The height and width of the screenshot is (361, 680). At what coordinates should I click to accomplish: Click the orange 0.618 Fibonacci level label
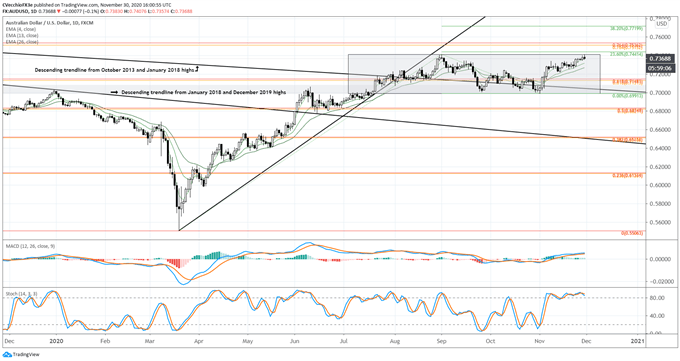[x=628, y=82]
